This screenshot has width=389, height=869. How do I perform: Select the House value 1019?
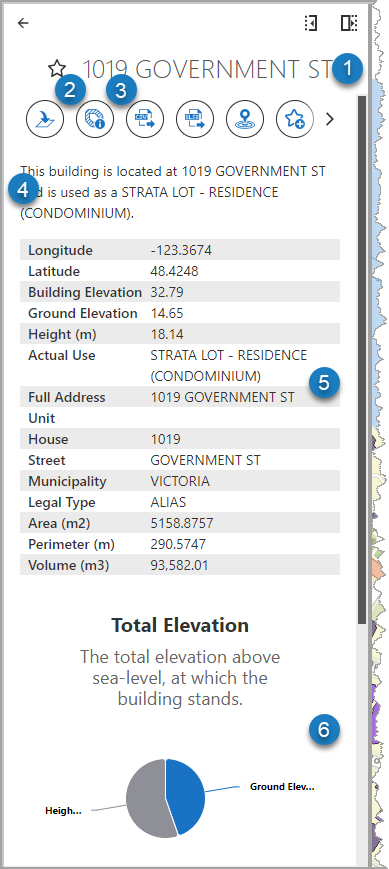(x=165, y=439)
